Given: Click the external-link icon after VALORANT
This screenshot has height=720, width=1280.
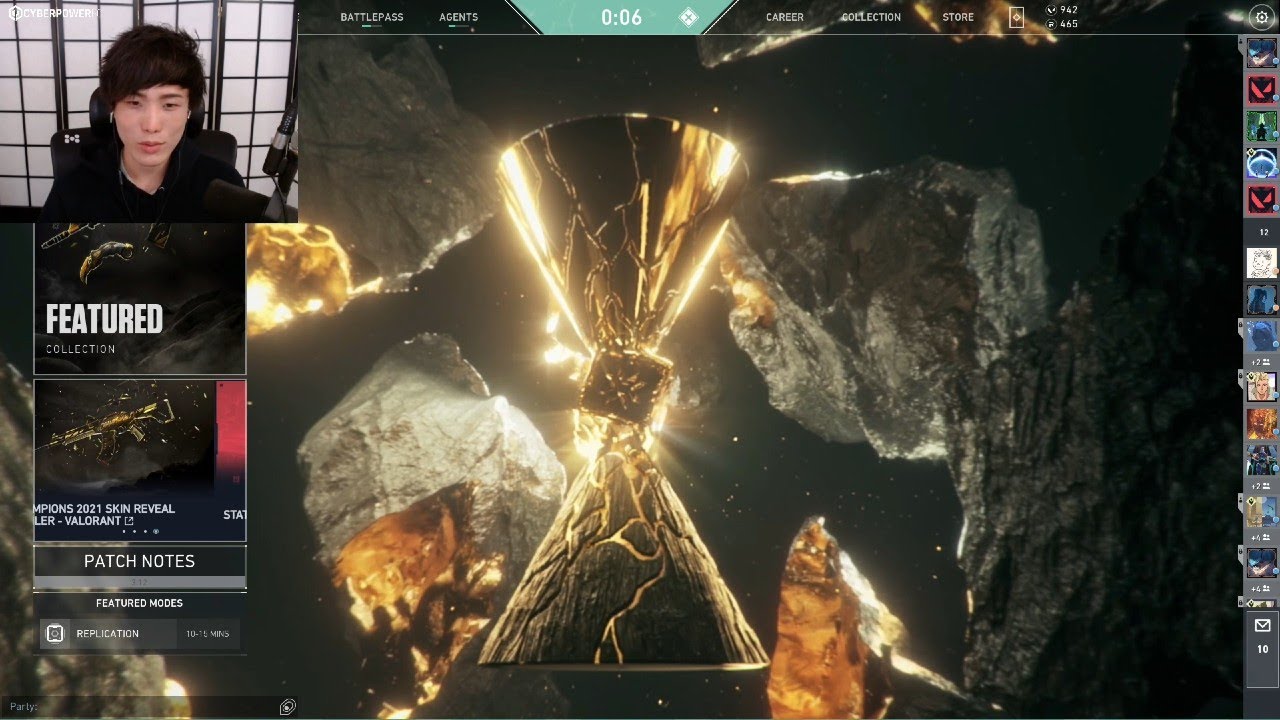Looking at the screenshot, I should (x=129, y=521).
